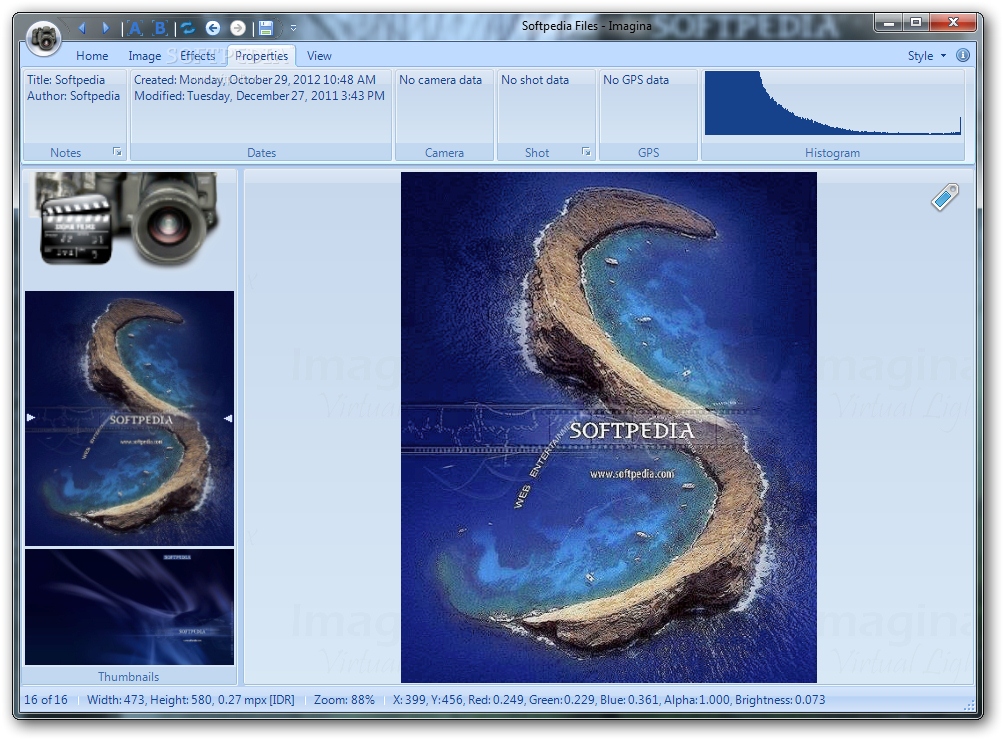The height and width of the screenshot is (740, 1004).
Task: Click 'No camera data' text
Action: click(441, 79)
